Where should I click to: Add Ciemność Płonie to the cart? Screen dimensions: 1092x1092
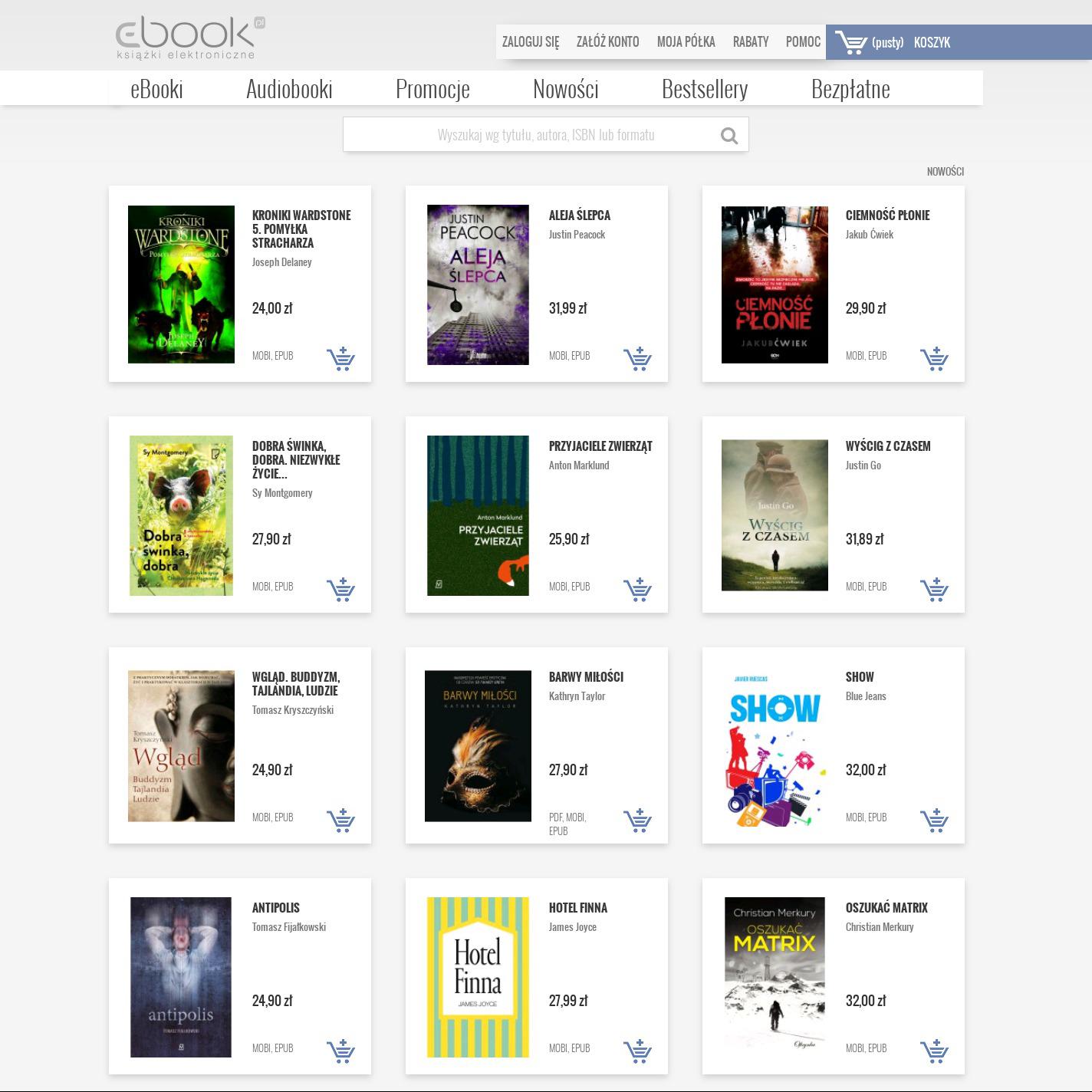pyautogui.click(x=934, y=359)
